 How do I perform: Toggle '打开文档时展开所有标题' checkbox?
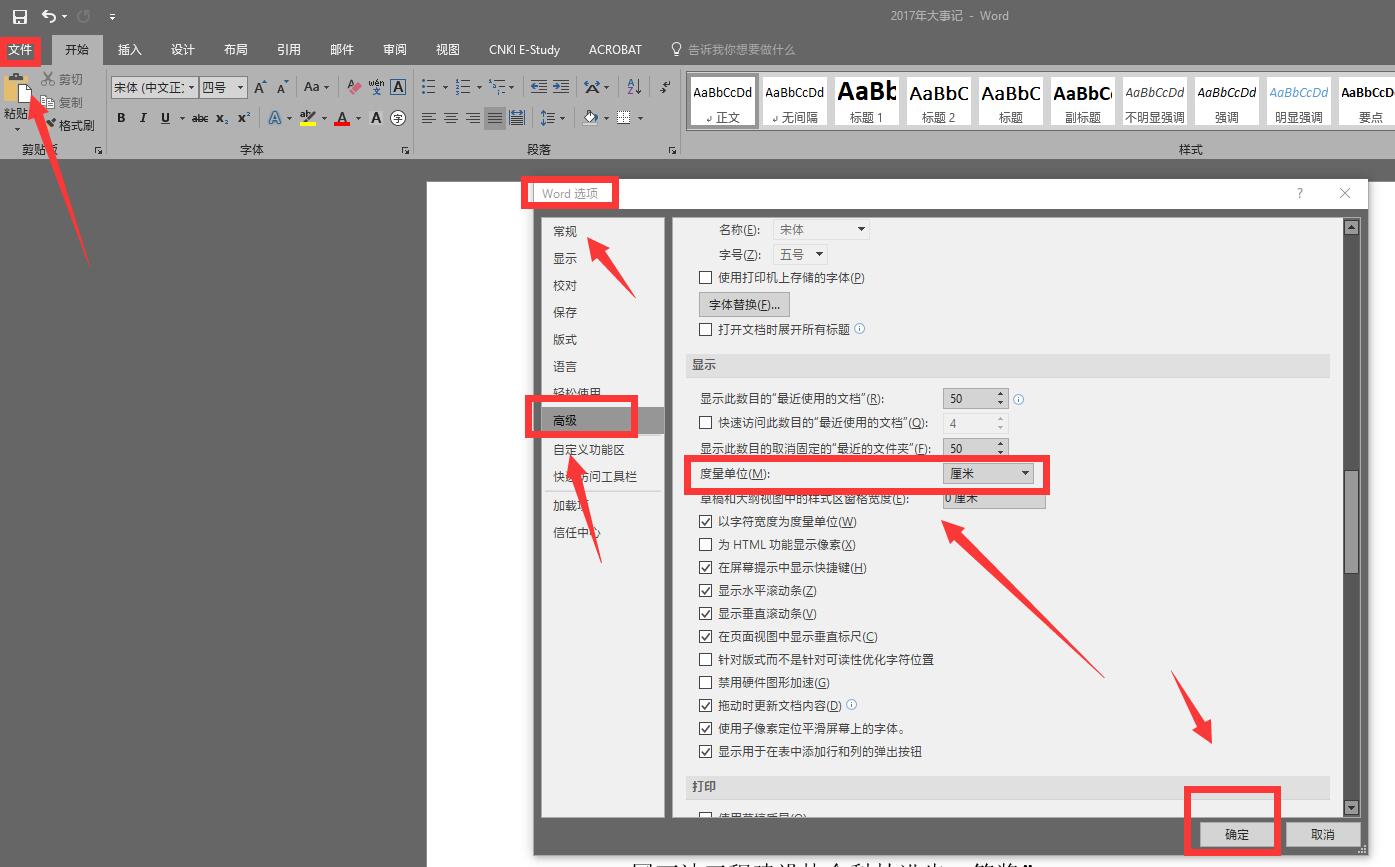coord(706,329)
